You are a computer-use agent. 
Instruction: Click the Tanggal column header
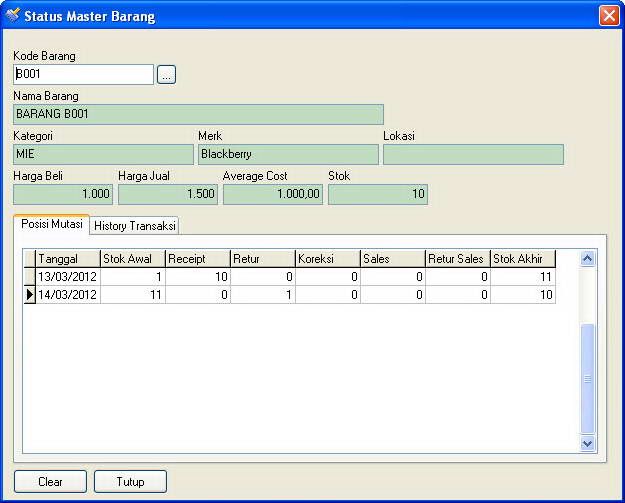[x=68, y=259]
